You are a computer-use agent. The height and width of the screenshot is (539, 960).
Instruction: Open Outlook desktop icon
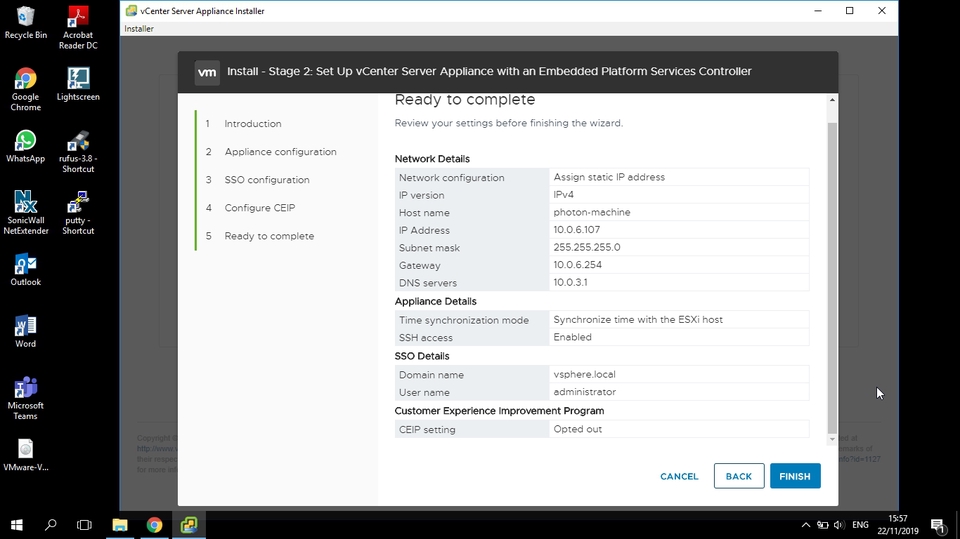pos(26,270)
